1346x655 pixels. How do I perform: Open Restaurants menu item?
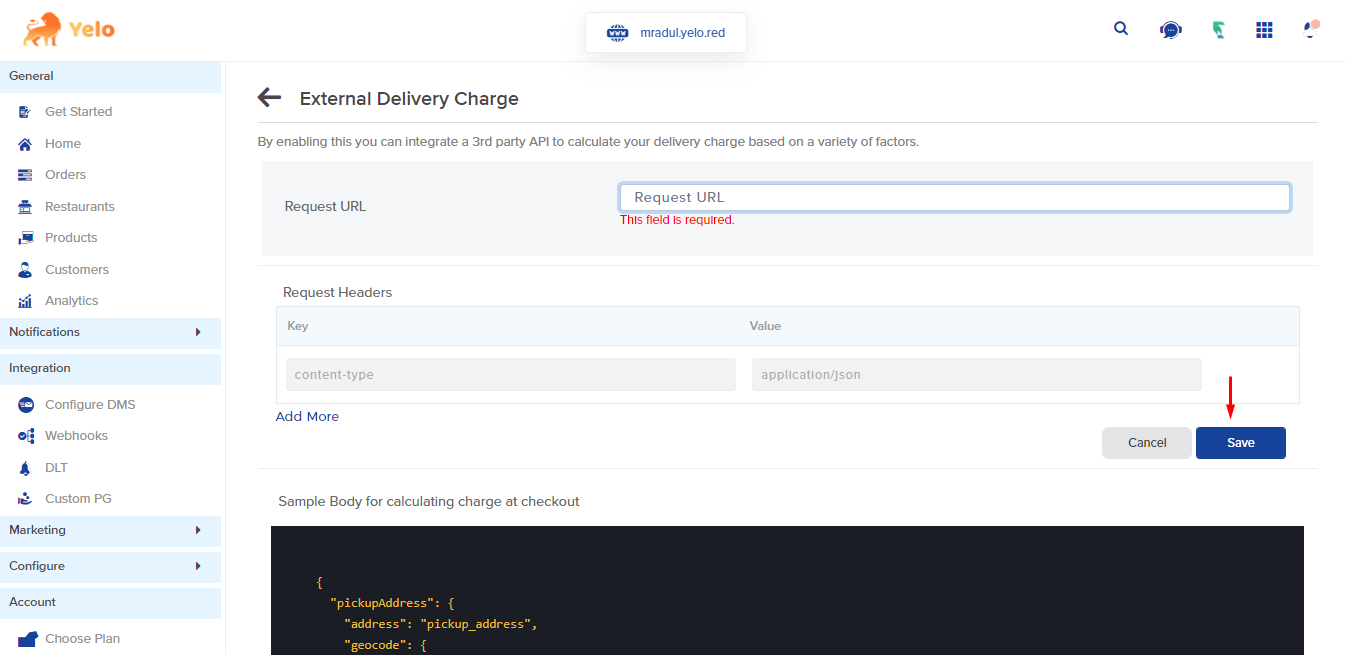[80, 207]
